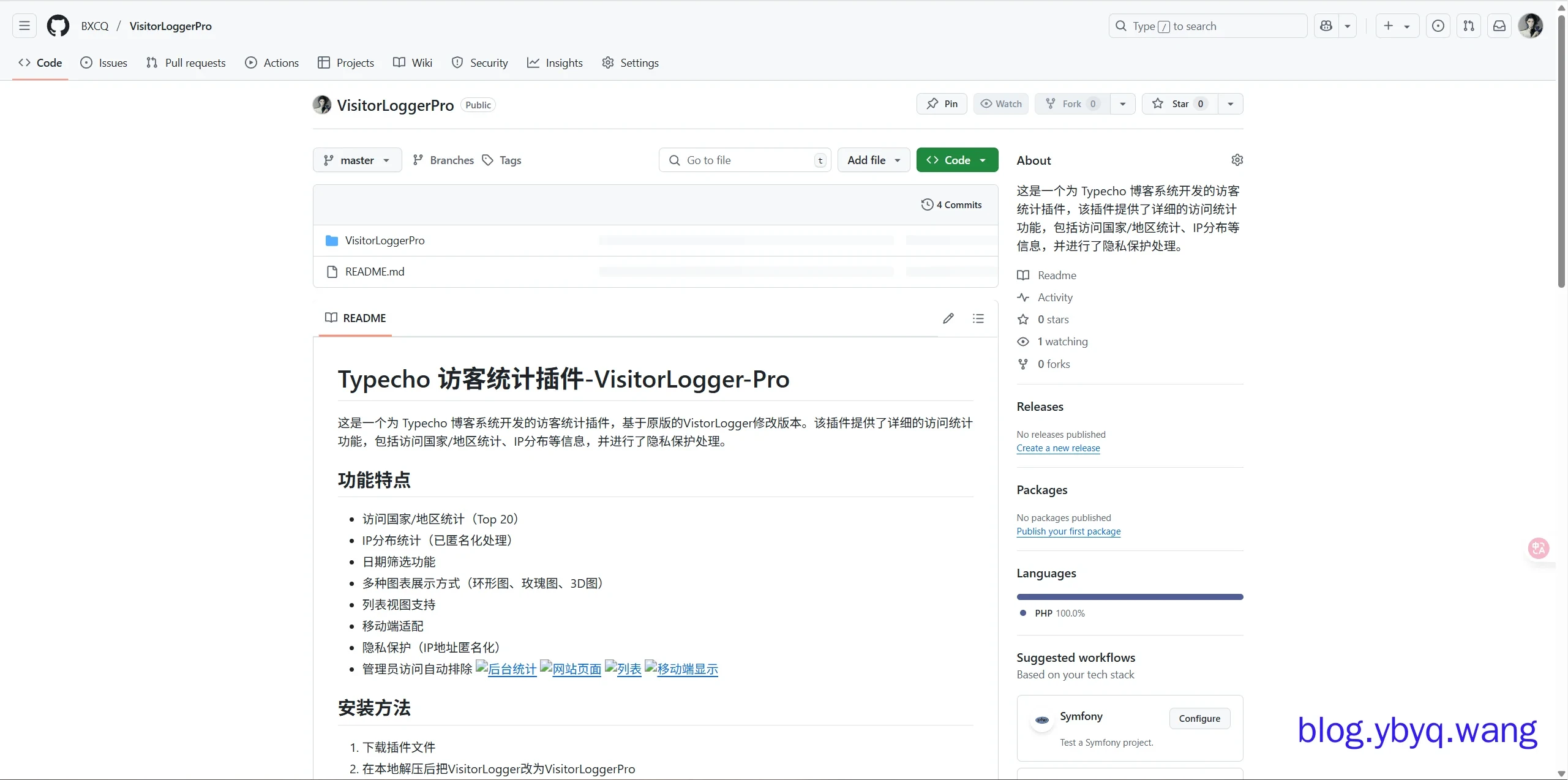Click the PHP language bar
This screenshot has width=1568, height=780.
[x=1130, y=596]
